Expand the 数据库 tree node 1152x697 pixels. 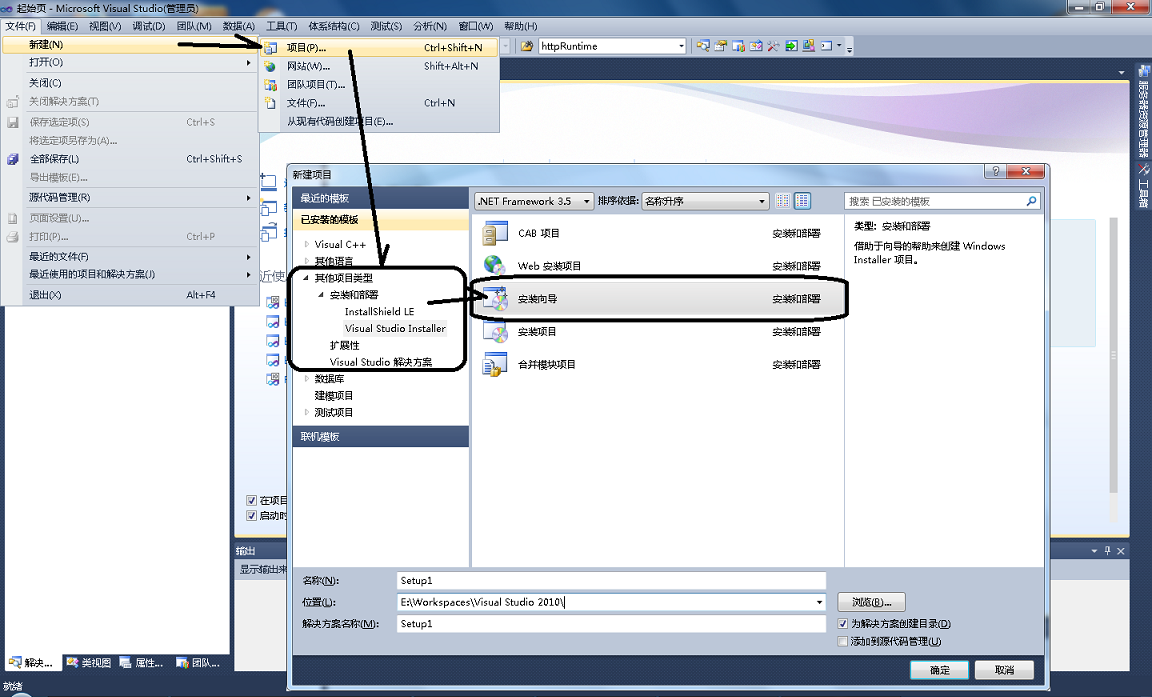point(306,378)
